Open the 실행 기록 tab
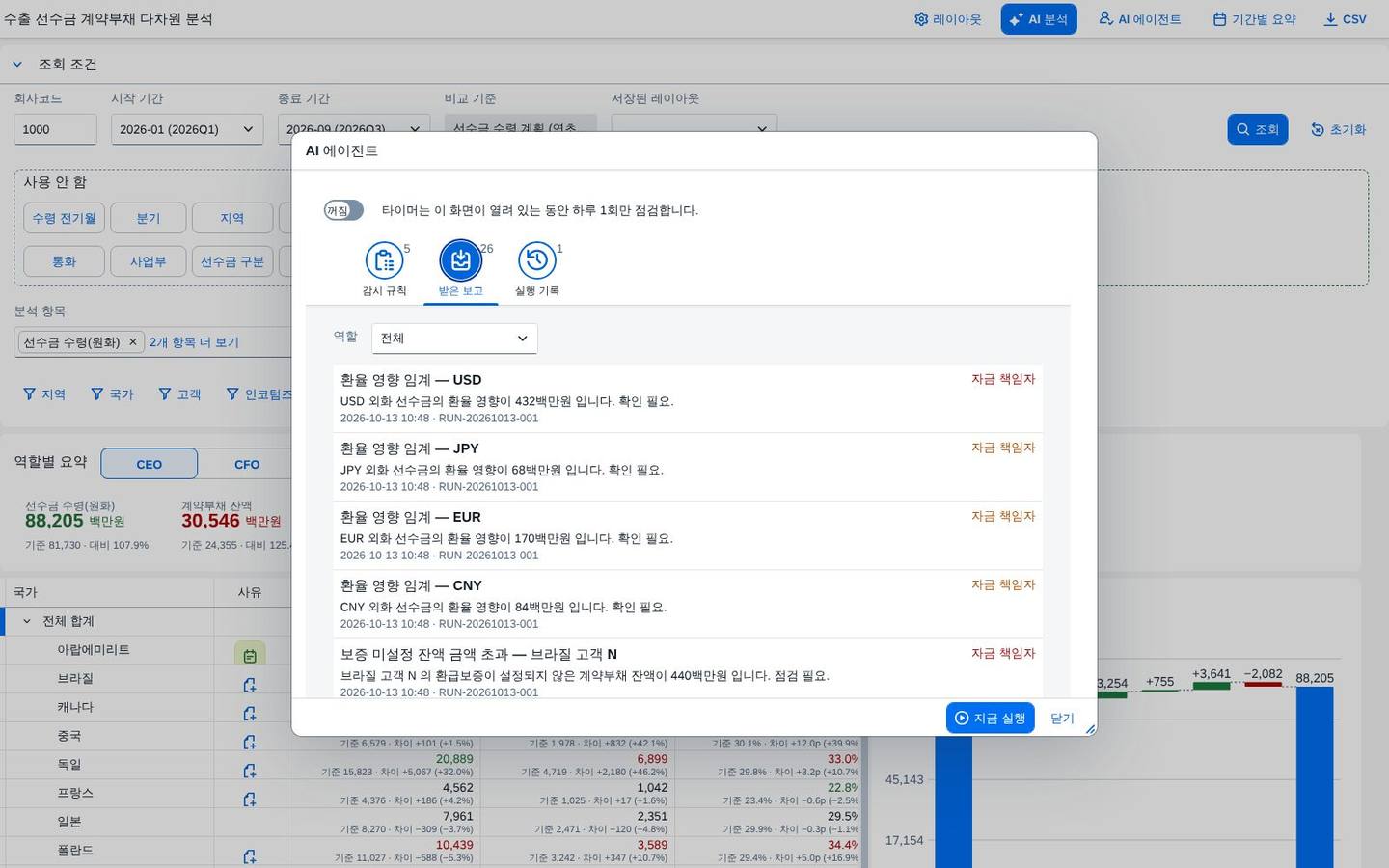 click(537, 269)
